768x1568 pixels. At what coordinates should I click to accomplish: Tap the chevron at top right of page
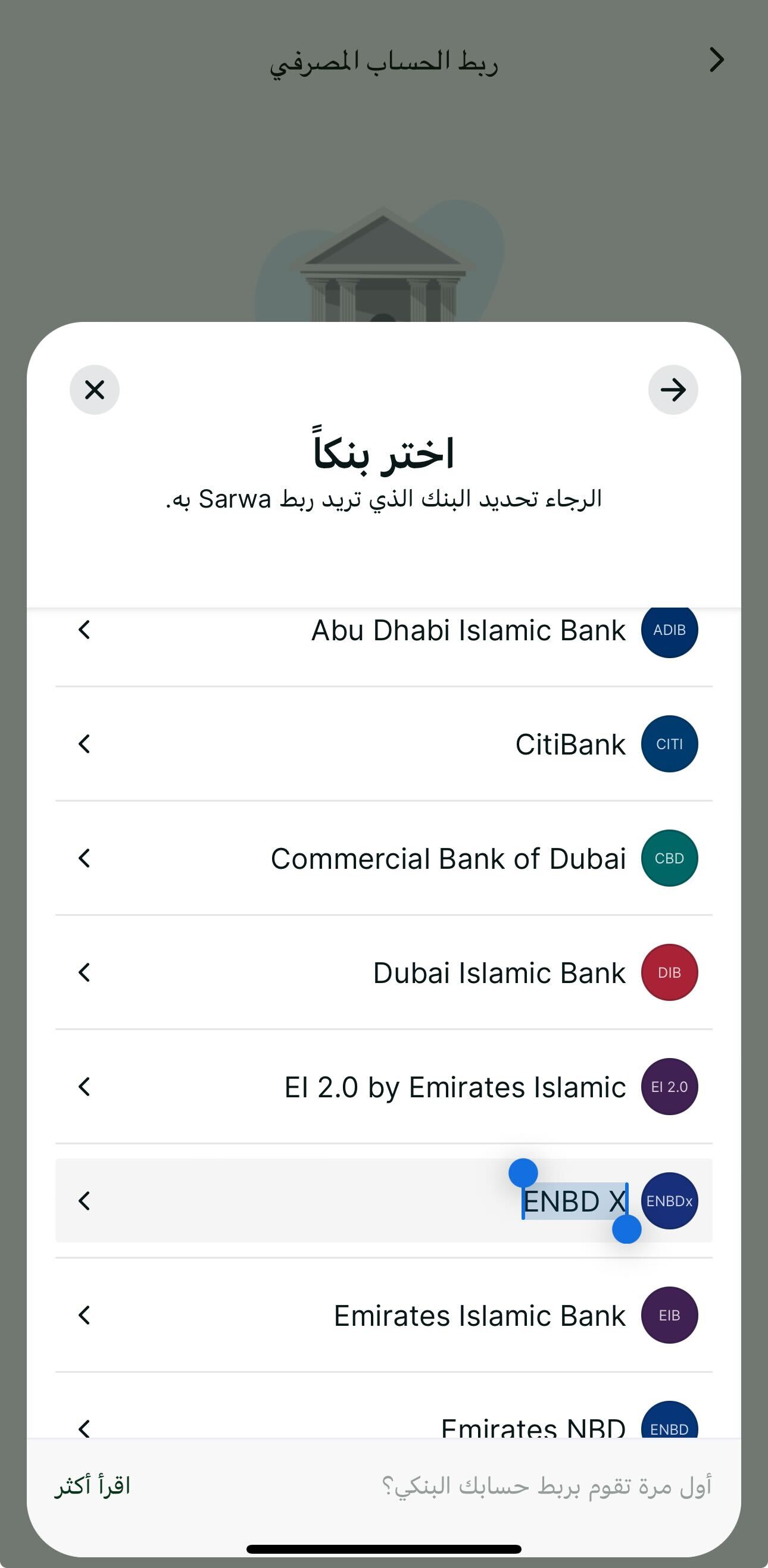[717, 60]
